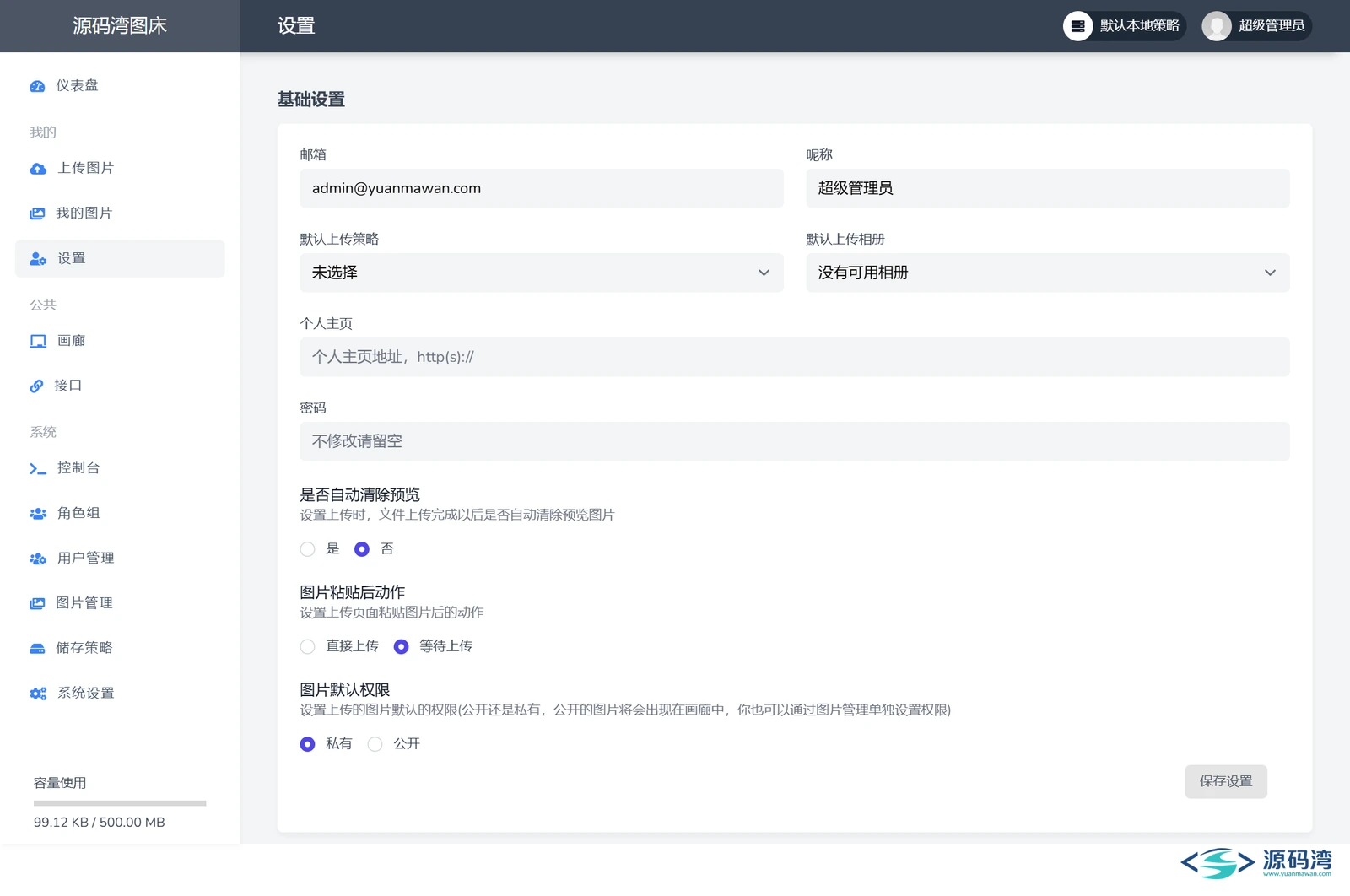Focus the 邮箱 field with admin@yuanmawan.com

542,188
